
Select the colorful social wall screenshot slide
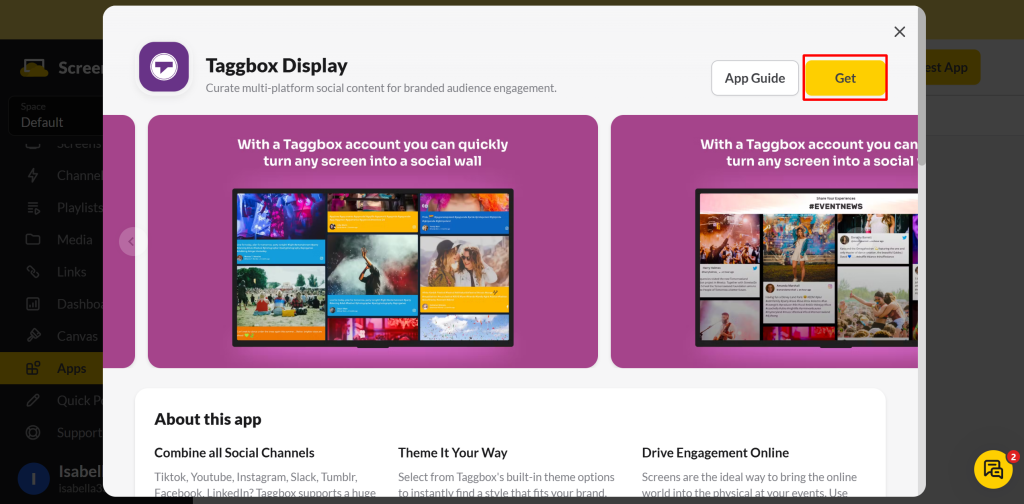tap(373, 242)
